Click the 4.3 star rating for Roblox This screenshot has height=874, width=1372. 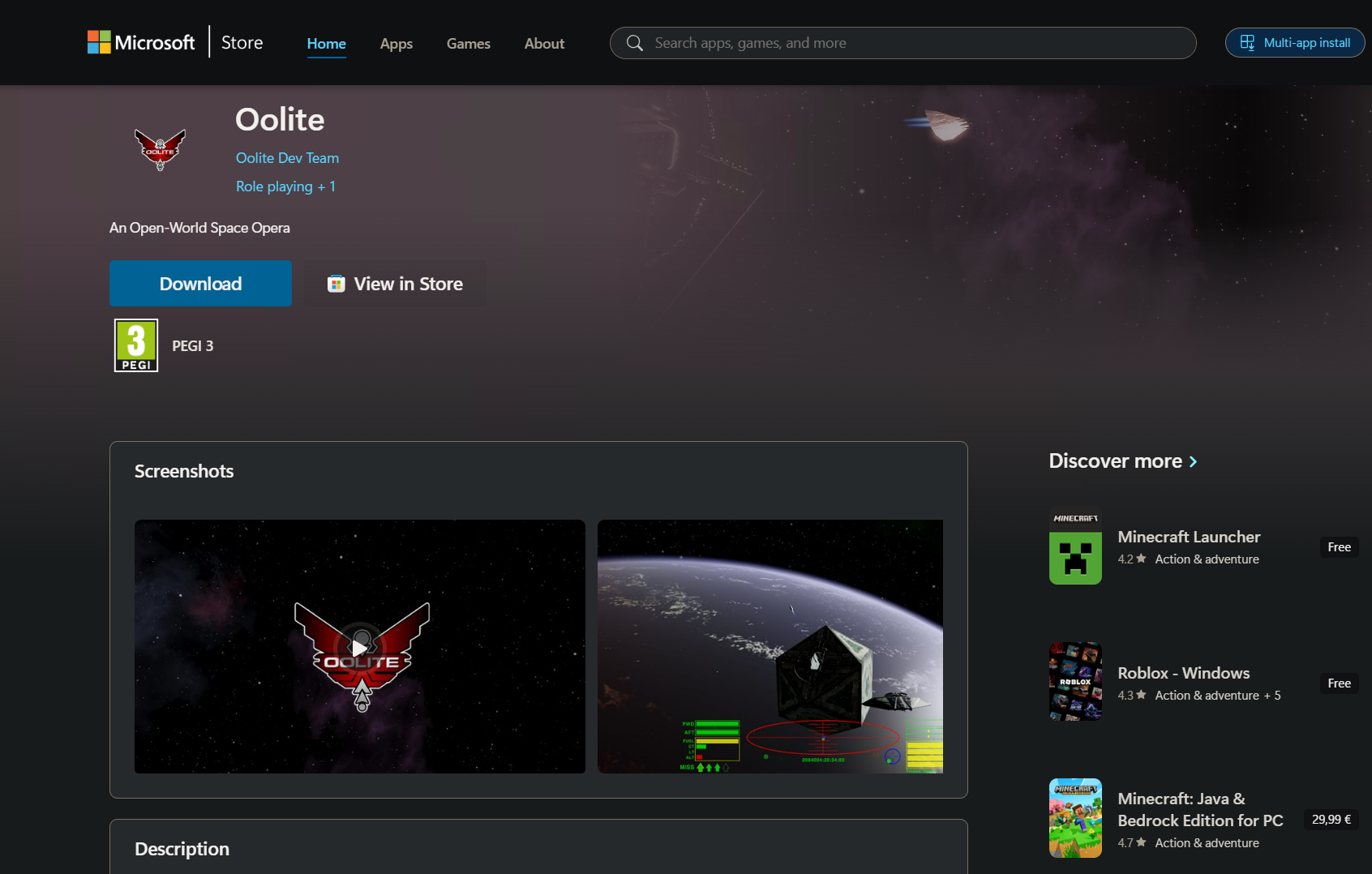(x=1132, y=696)
